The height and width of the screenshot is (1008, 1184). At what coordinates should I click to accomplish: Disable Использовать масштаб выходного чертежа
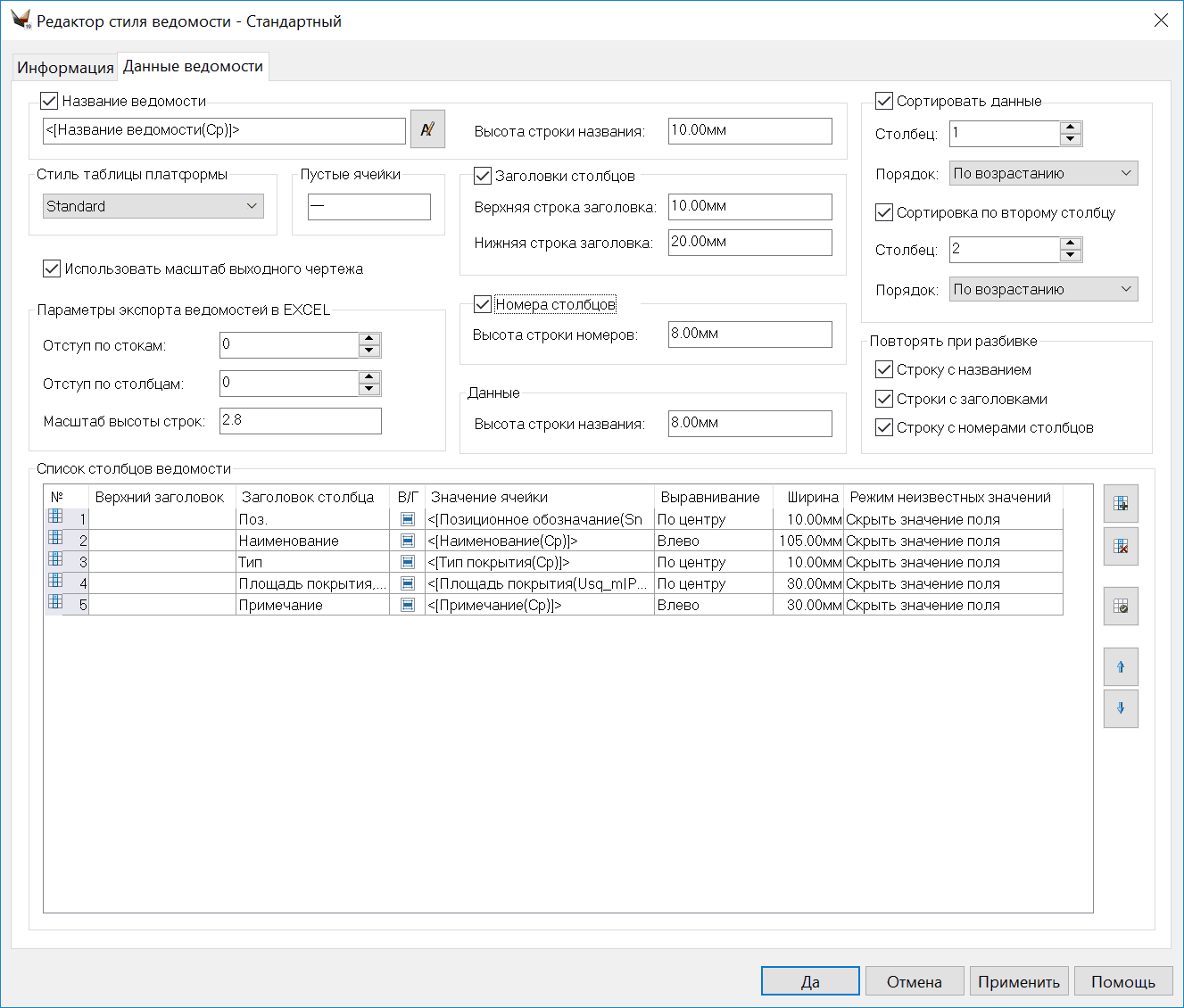52,269
